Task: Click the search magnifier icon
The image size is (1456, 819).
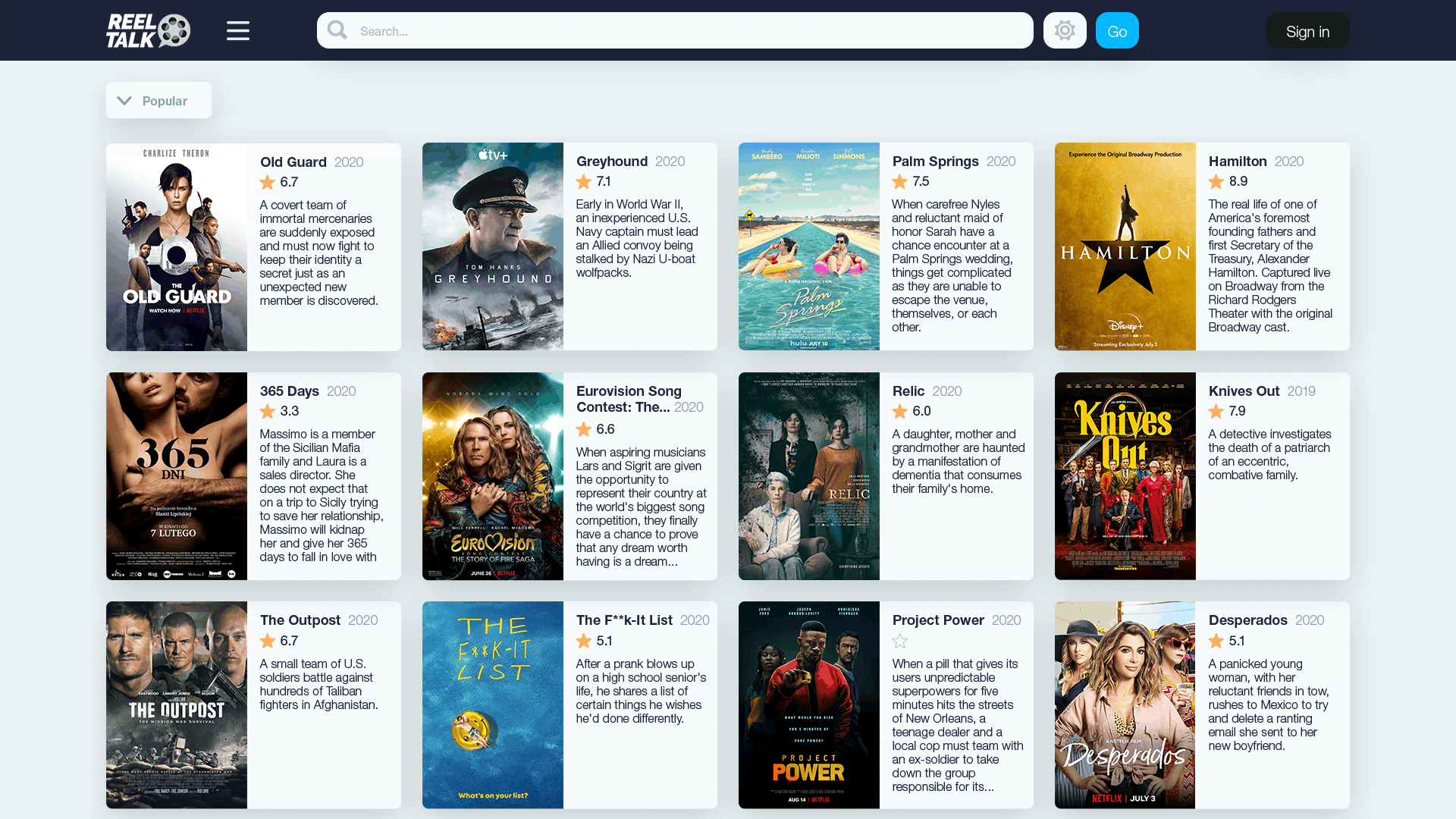Action: (337, 30)
